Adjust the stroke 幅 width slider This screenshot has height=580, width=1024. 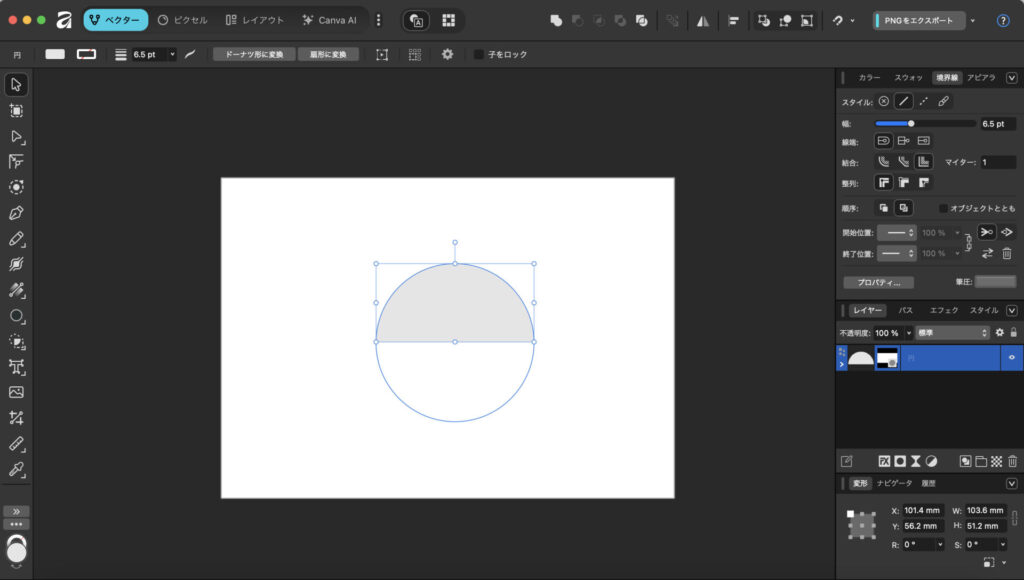point(910,123)
